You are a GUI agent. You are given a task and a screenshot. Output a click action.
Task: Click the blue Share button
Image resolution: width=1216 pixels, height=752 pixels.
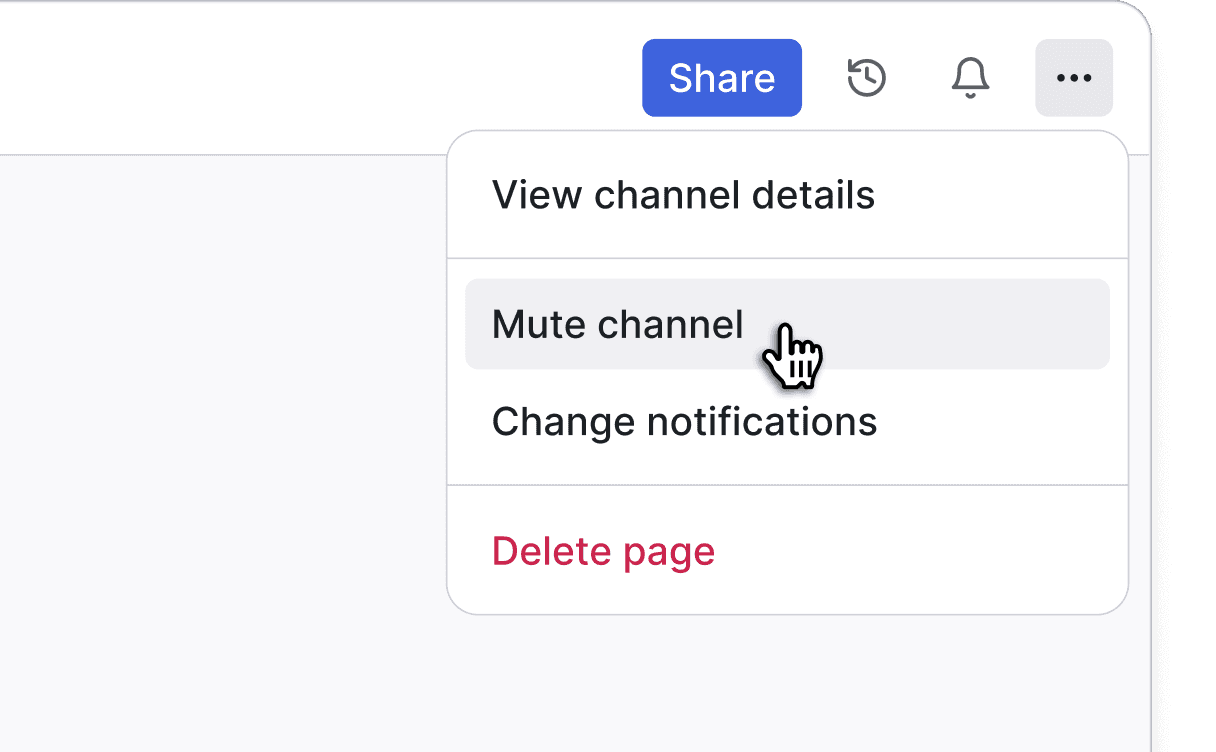click(722, 78)
